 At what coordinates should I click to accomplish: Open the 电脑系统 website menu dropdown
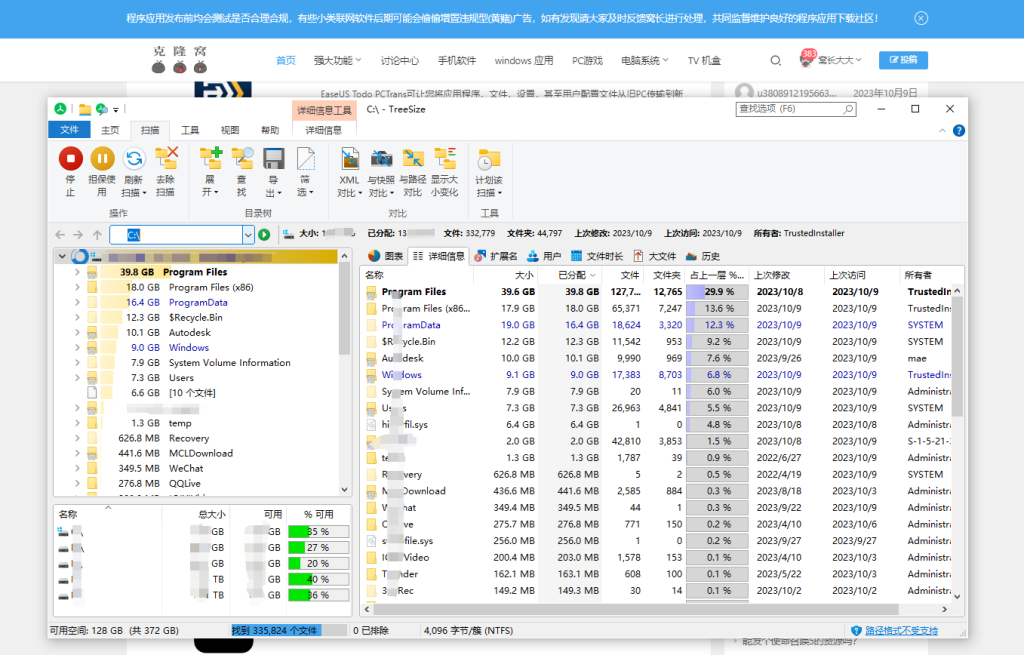645,60
